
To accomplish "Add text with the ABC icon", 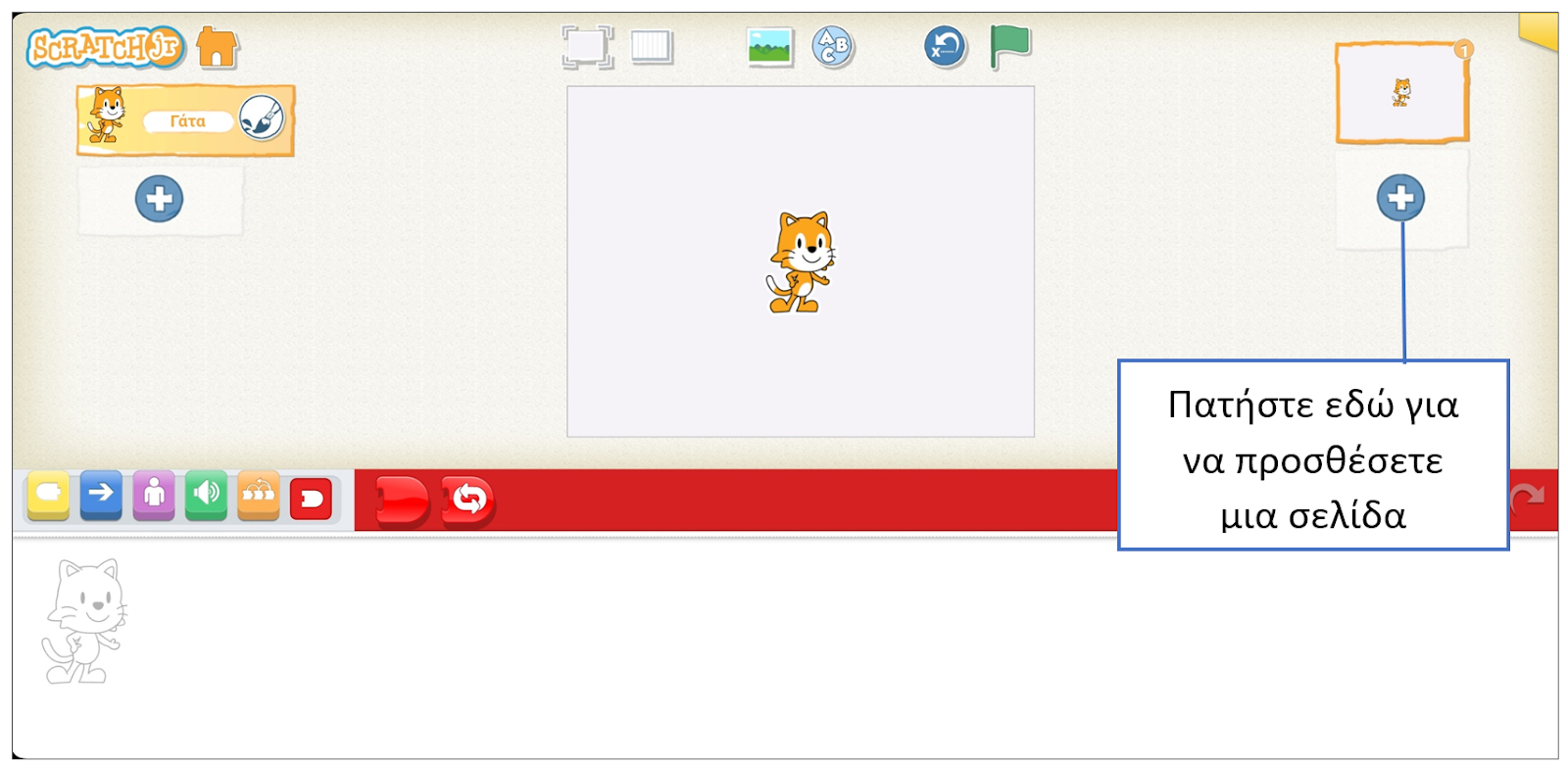I will tap(833, 47).
